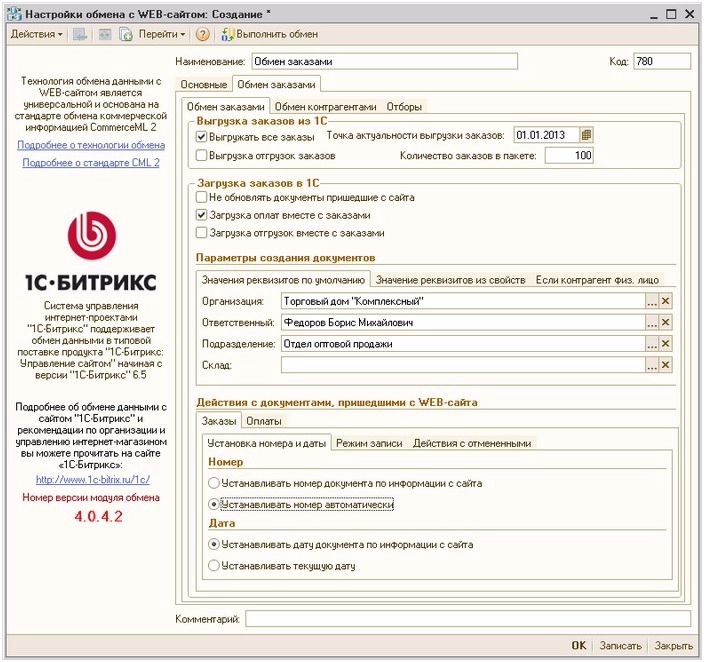Click the help question mark toolbar icon

point(202,34)
